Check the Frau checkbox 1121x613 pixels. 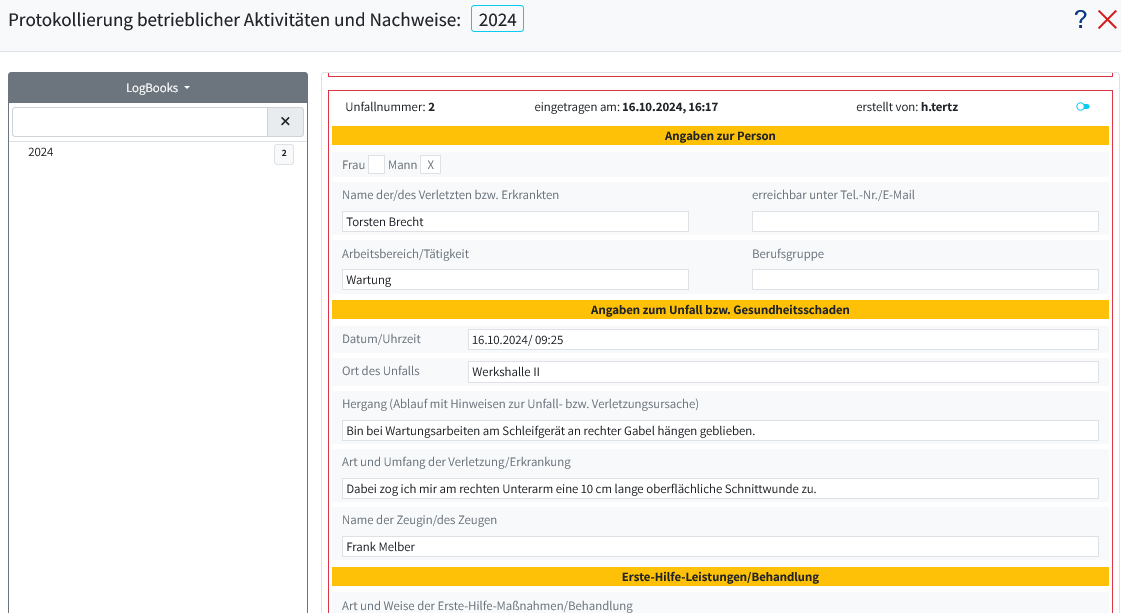(378, 163)
